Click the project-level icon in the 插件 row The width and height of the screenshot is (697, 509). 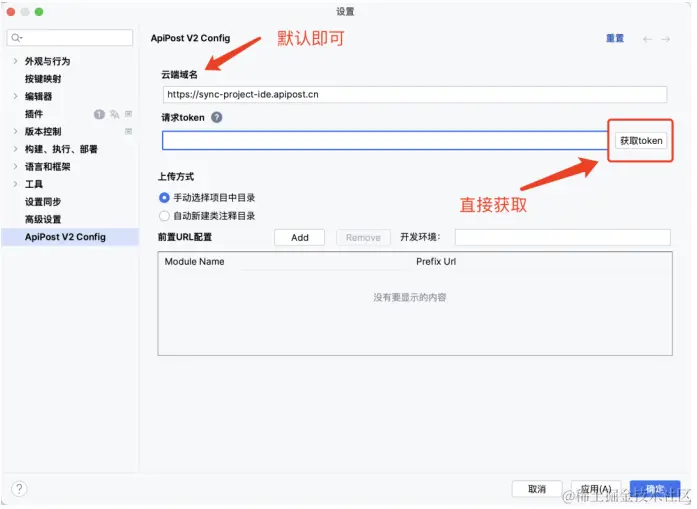129,115
